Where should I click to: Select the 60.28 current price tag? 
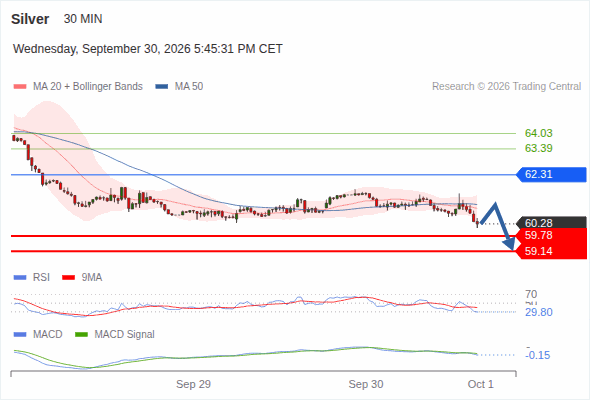pos(551,223)
